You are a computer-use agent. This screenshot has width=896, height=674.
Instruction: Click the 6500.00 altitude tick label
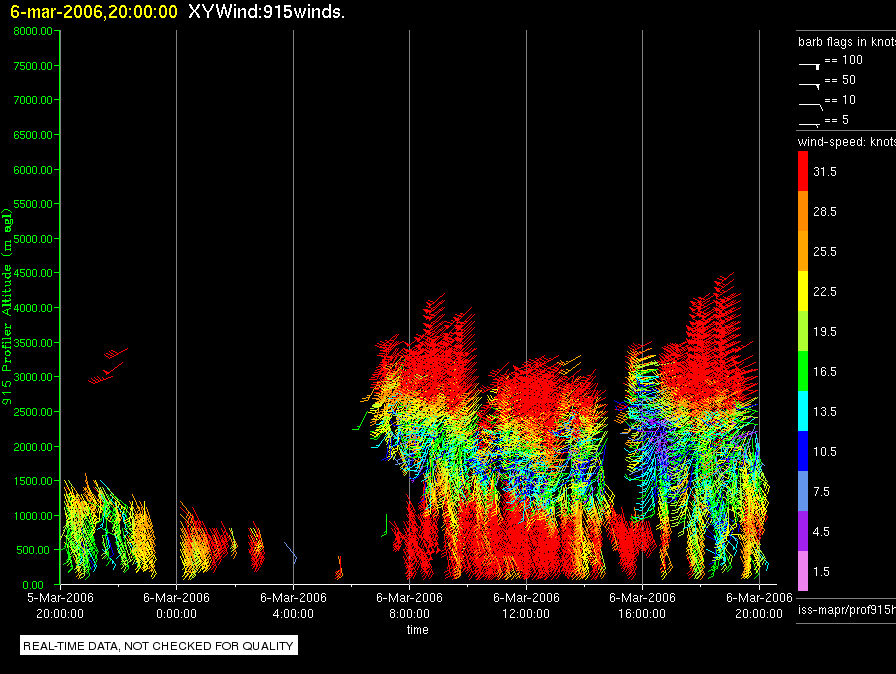click(x=33, y=135)
